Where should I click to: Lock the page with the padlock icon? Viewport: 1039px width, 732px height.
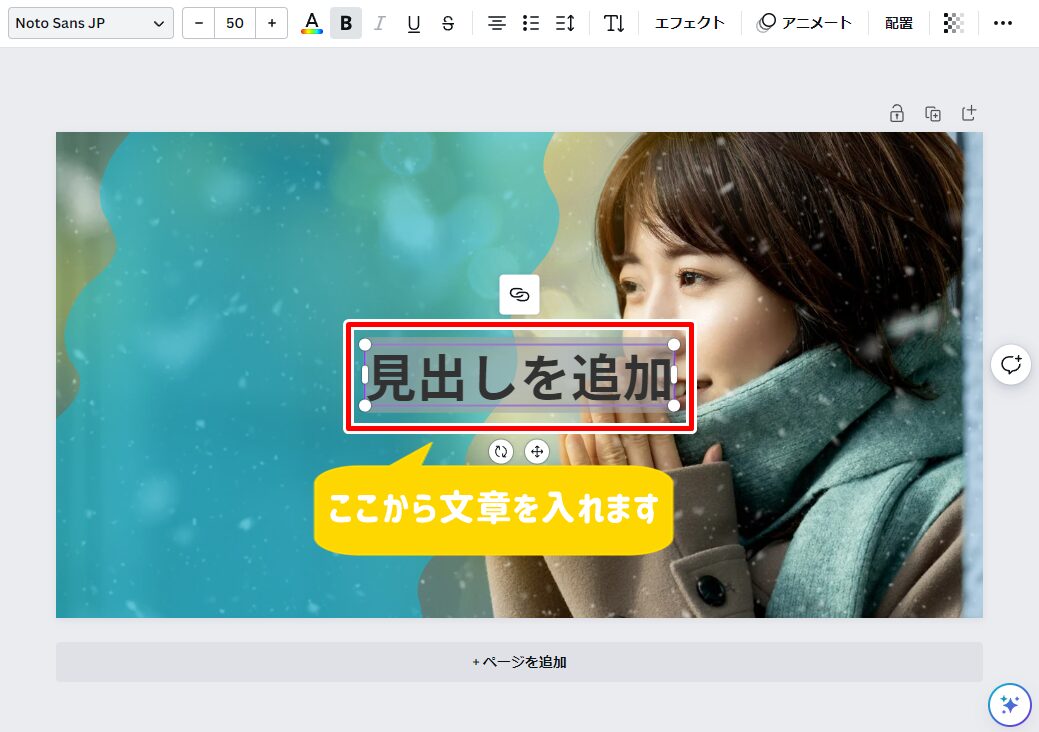coord(897,113)
